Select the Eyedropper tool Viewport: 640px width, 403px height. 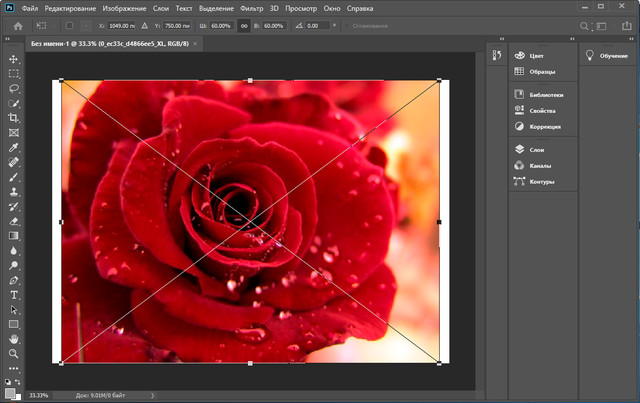(14, 147)
